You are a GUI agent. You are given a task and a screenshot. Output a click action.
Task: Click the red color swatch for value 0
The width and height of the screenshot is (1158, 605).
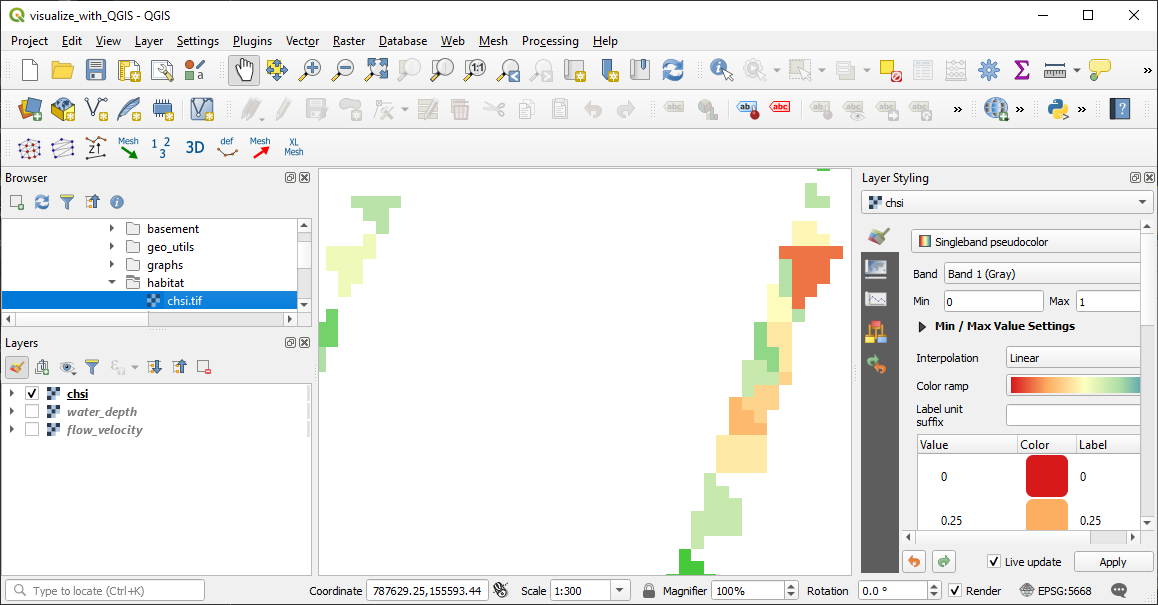pos(1046,477)
